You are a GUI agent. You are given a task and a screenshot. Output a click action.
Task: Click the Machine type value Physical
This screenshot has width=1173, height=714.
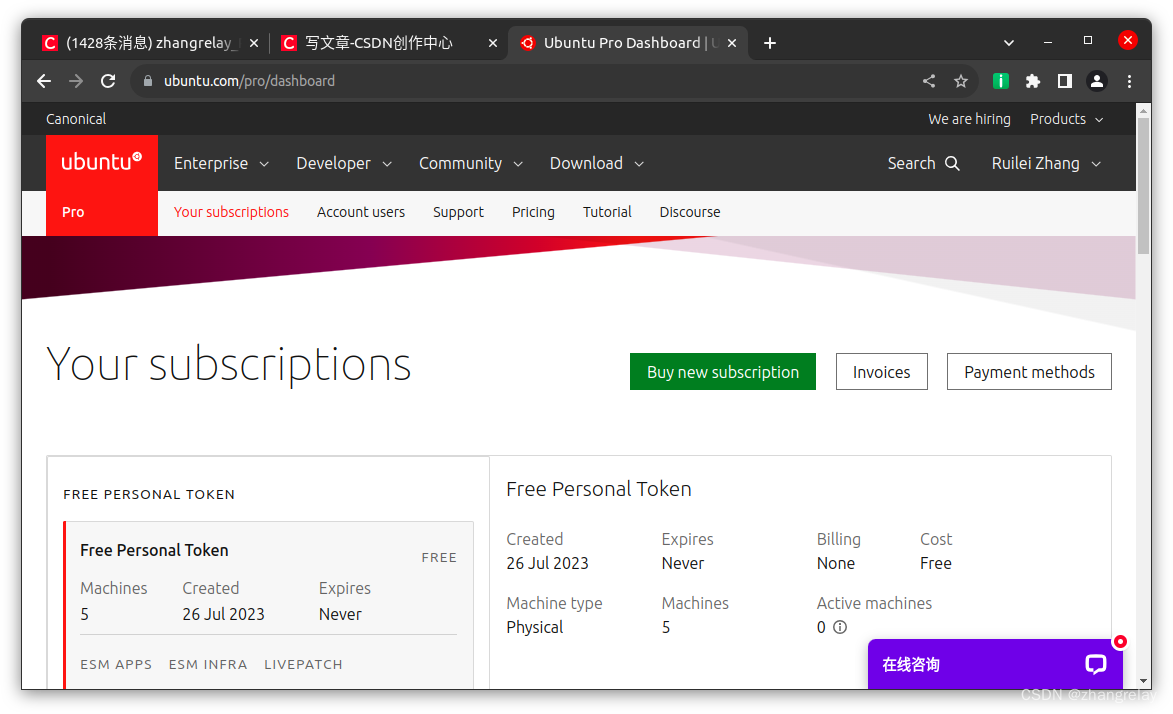coord(535,627)
